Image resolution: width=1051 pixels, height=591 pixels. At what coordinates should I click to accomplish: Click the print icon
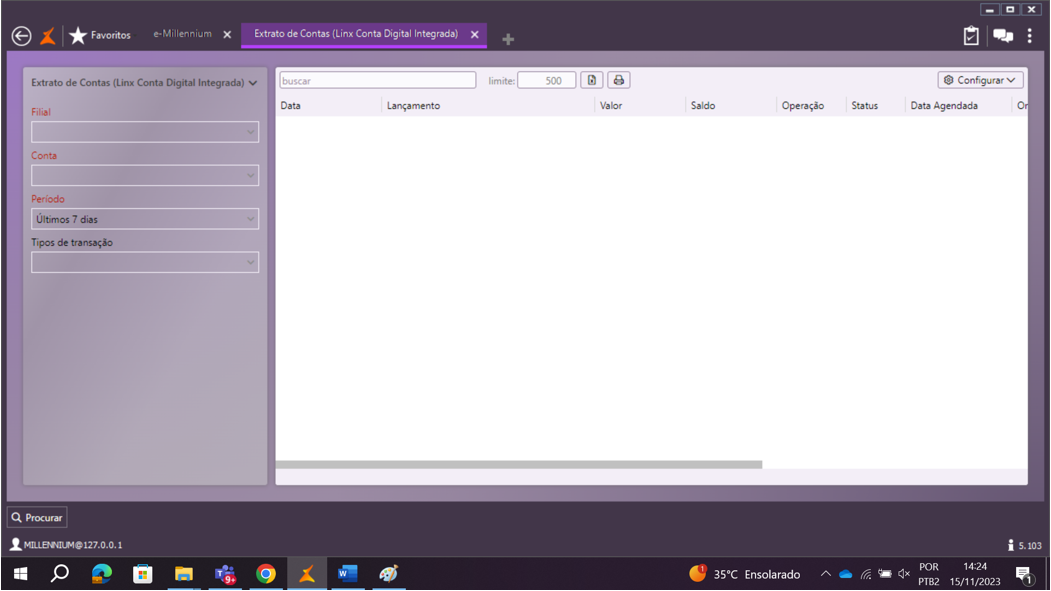click(618, 80)
